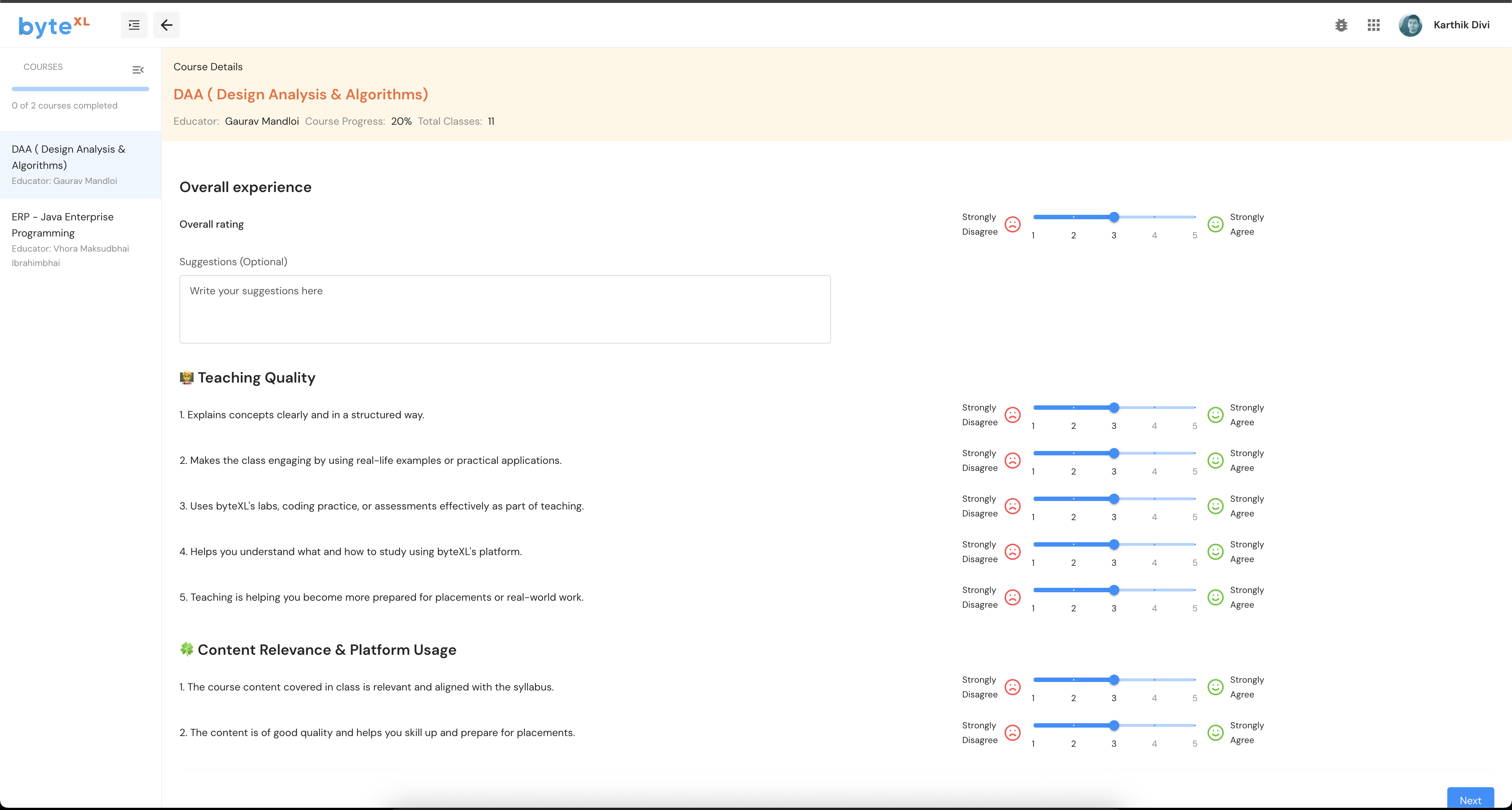Click happy face for 'prepared for placements' teaching row
The image size is (1512, 810).
pyautogui.click(x=1215, y=597)
